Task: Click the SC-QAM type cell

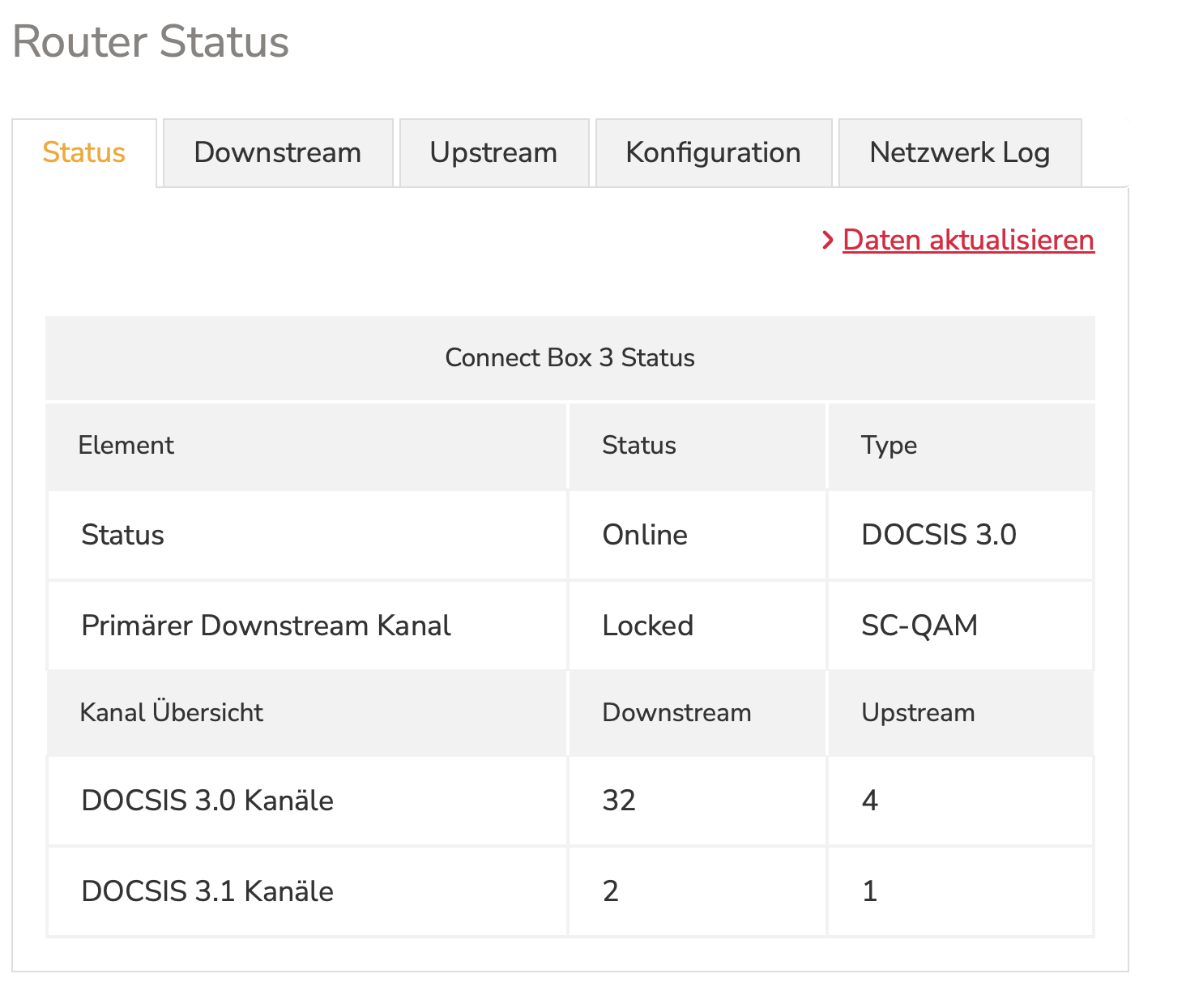Action: [x=919, y=626]
